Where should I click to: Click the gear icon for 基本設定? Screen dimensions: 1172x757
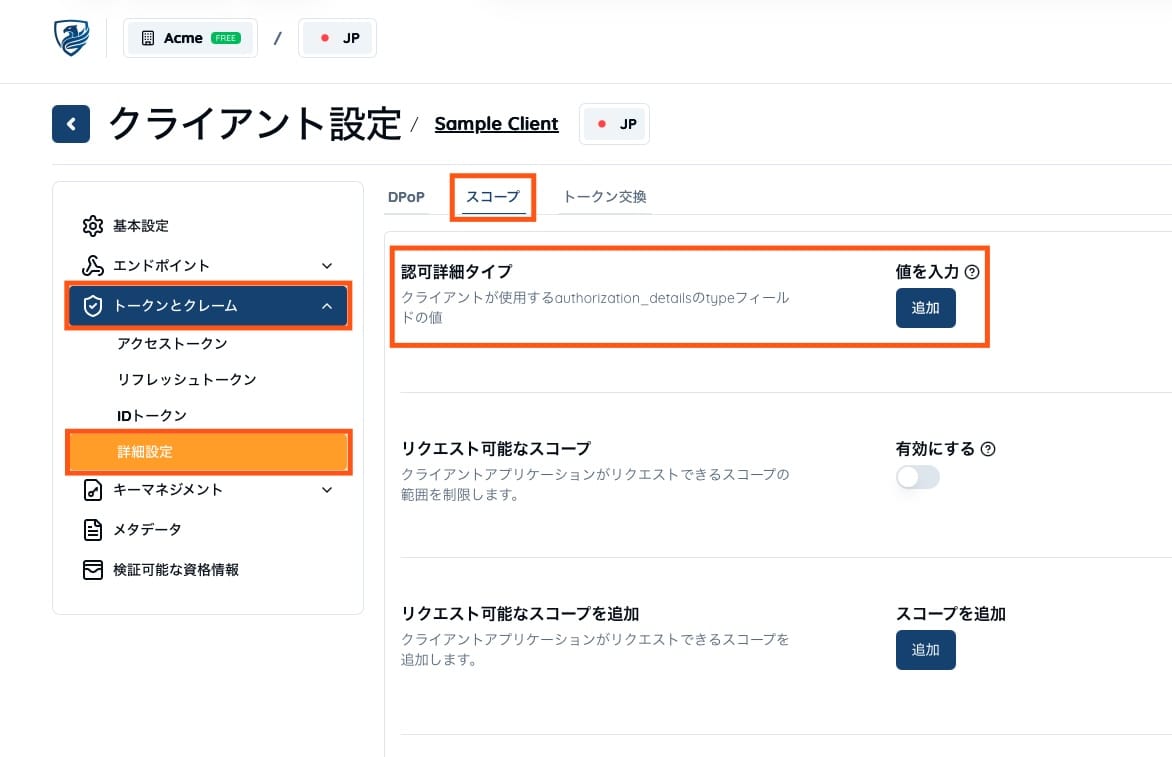(x=93, y=226)
